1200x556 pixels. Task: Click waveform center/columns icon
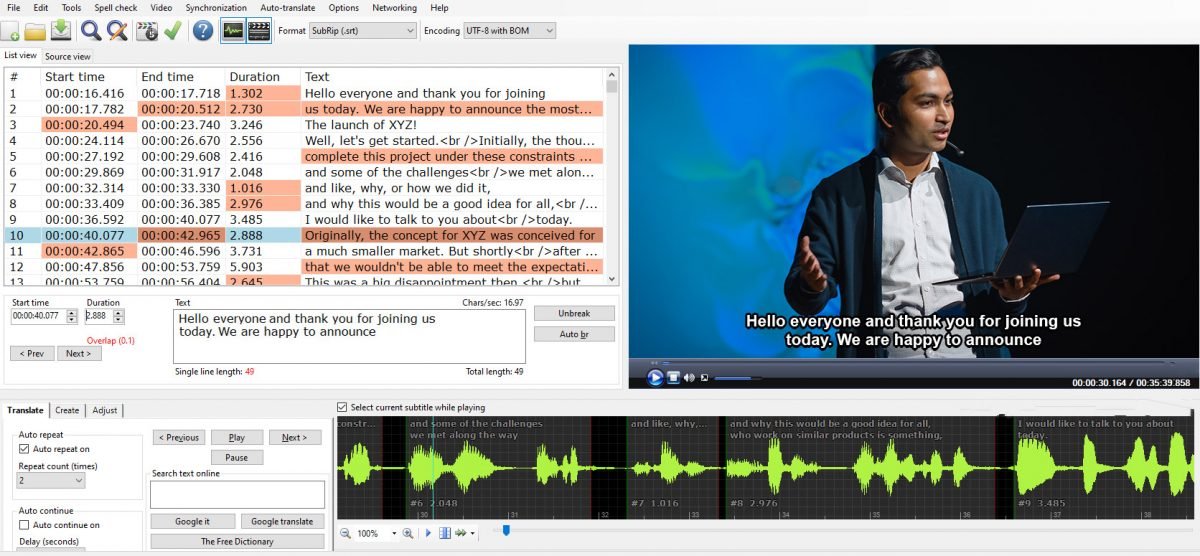(445, 533)
